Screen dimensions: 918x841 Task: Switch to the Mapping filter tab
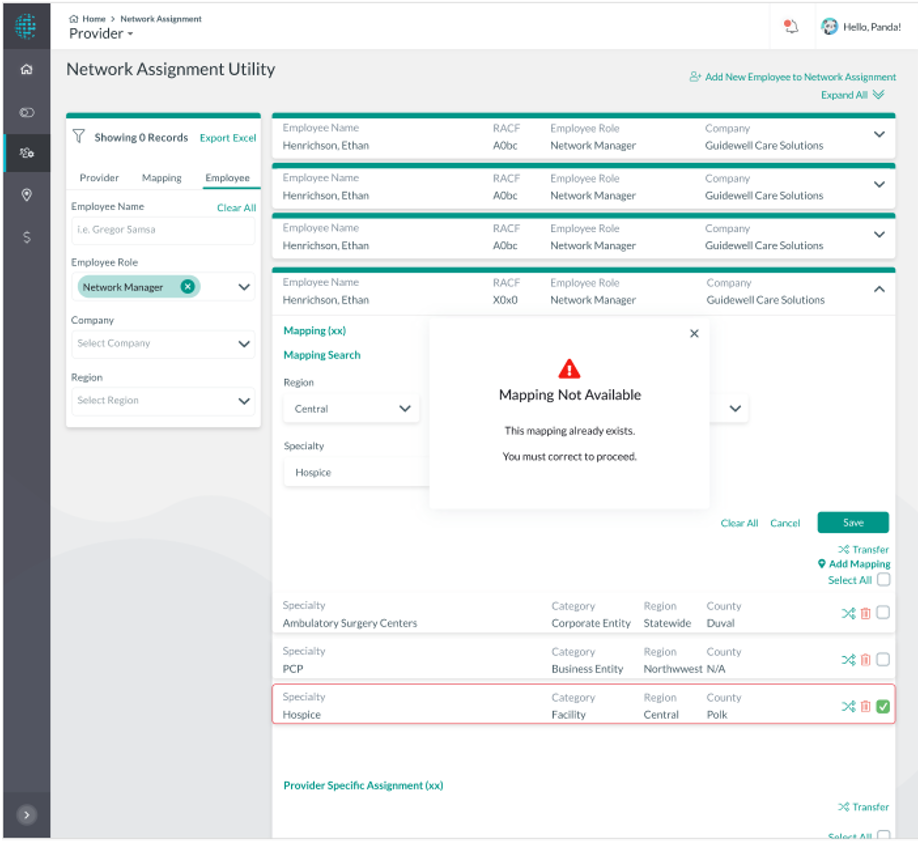click(162, 177)
